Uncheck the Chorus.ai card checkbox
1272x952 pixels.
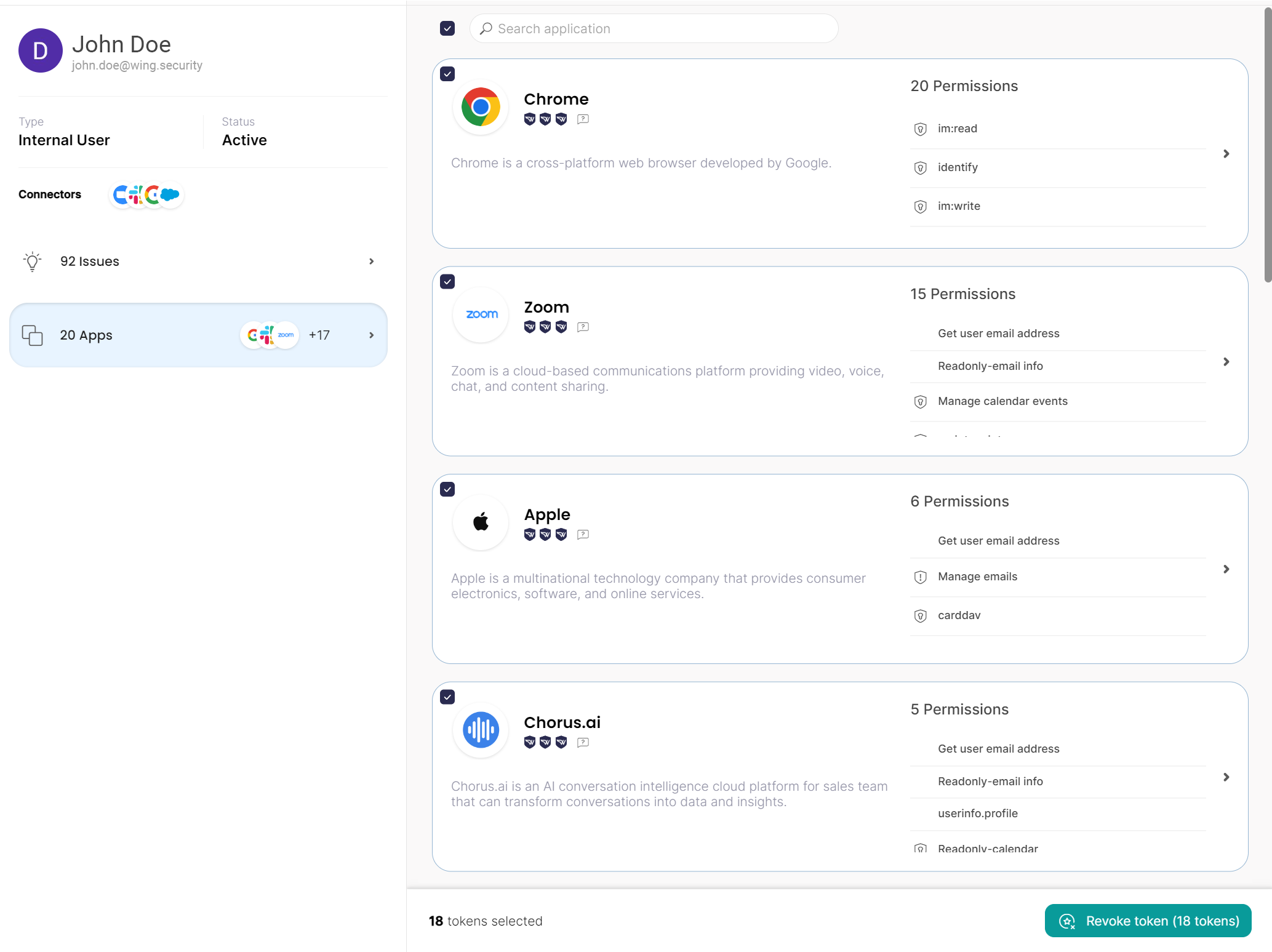click(x=447, y=697)
